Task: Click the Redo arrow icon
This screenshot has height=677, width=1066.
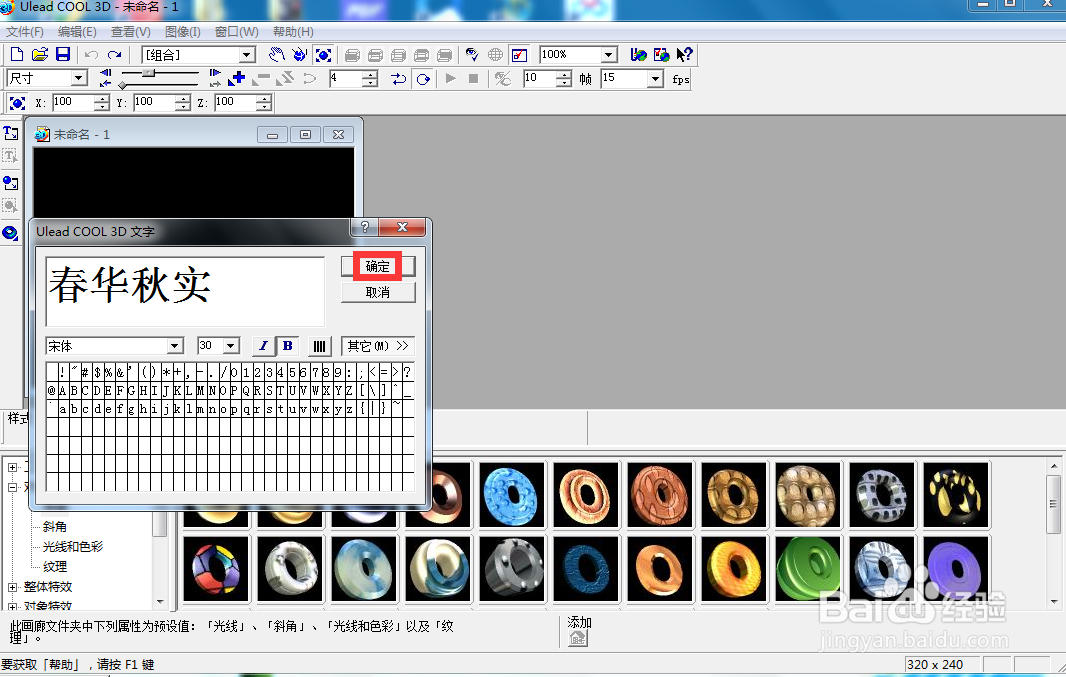Action: pyautogui.click(x=115, y=55)
